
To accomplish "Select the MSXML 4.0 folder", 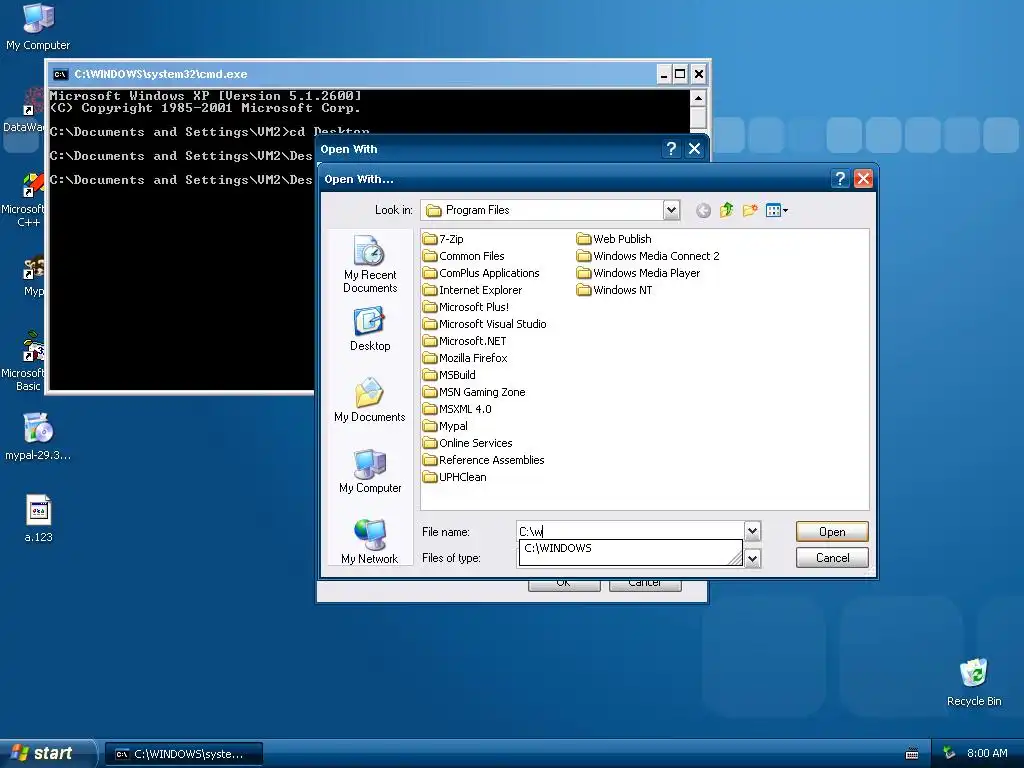I will pyautogui.click(x=457, y=409).
